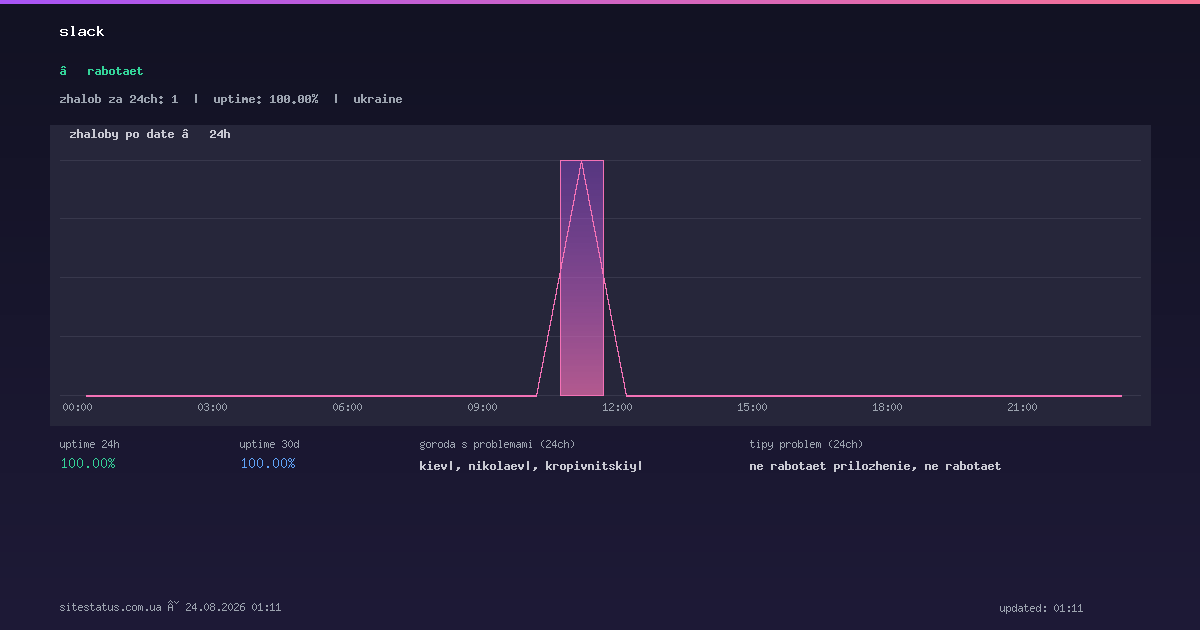Image resolution: width=1200 pixels, height=630 pixels.
Task: Click the zhaloby po date chart title
Action: click(122, 134)
